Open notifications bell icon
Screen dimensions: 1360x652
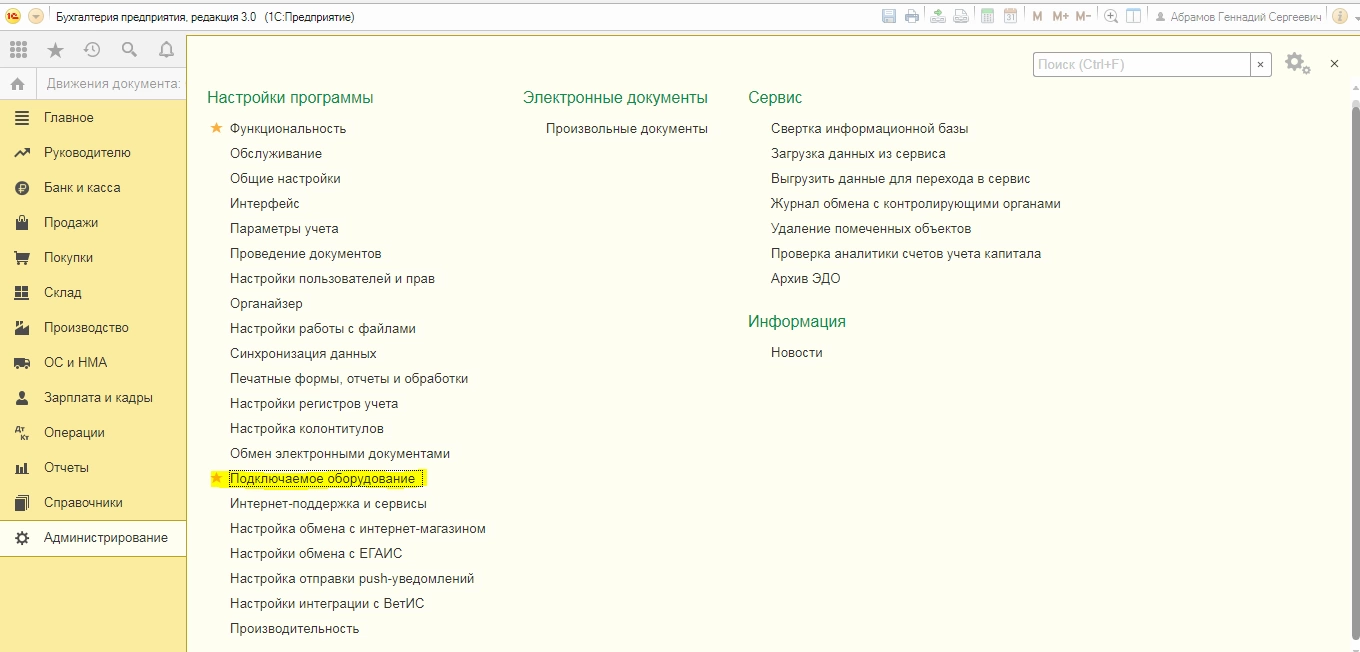pos(166,49)
